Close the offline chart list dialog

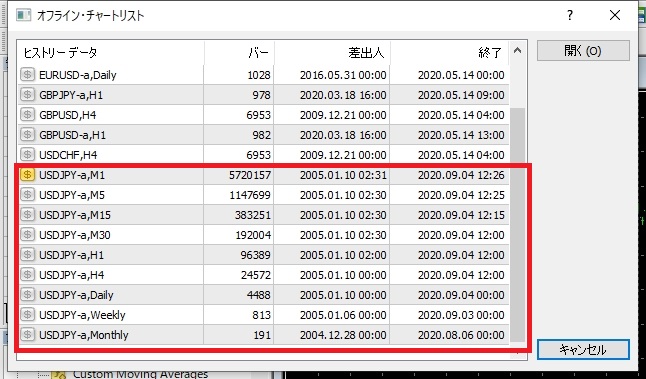click(615, 16)
